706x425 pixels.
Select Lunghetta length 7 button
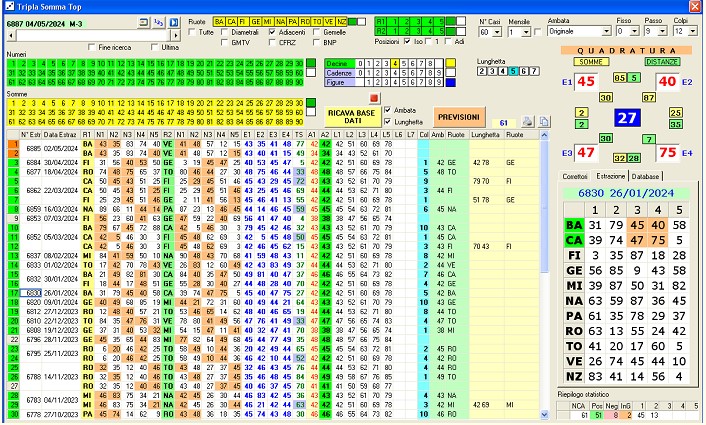534,71
